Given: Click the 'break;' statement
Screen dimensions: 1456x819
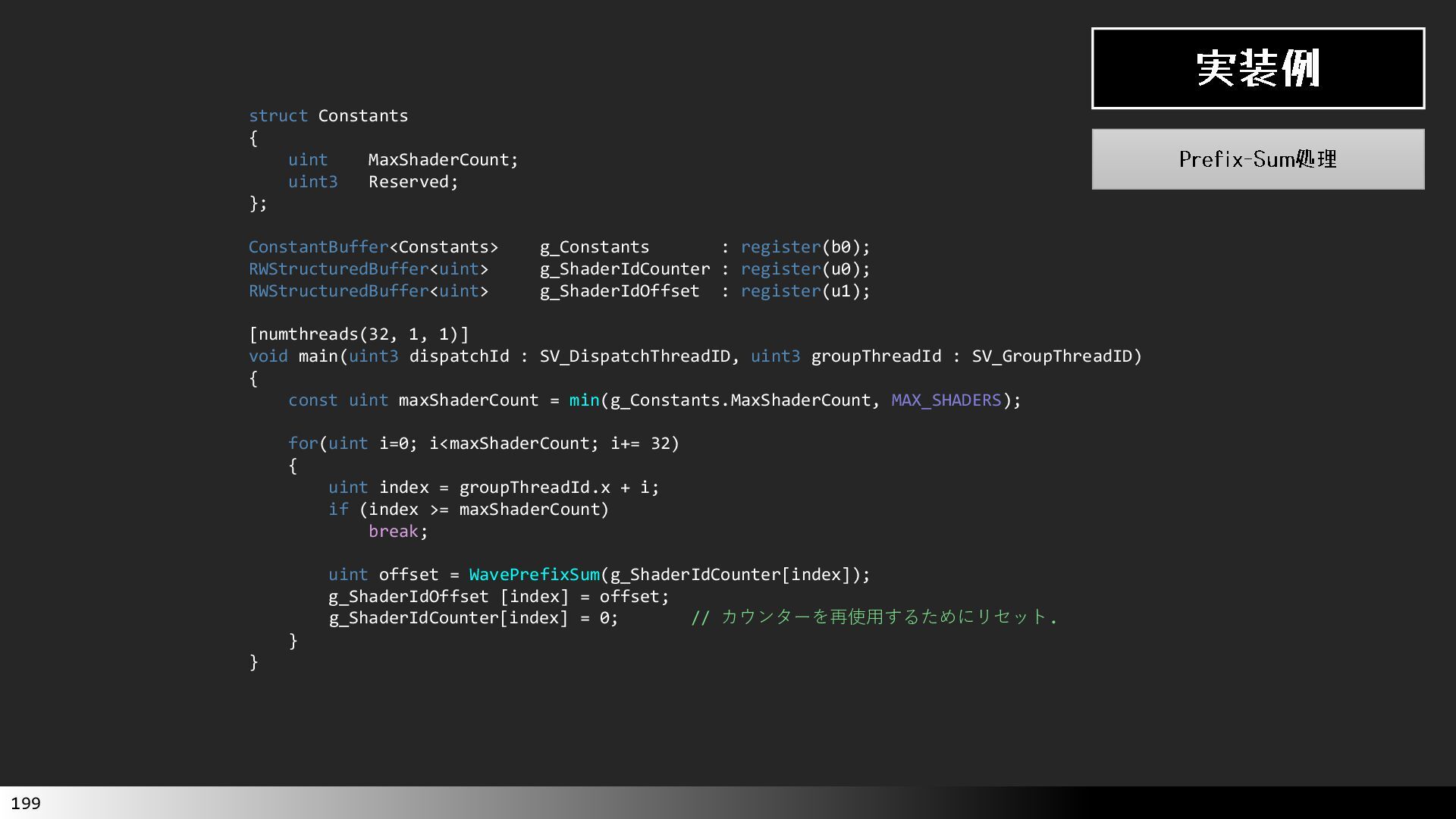Looking at the screenshot, I should click(398, 532).
